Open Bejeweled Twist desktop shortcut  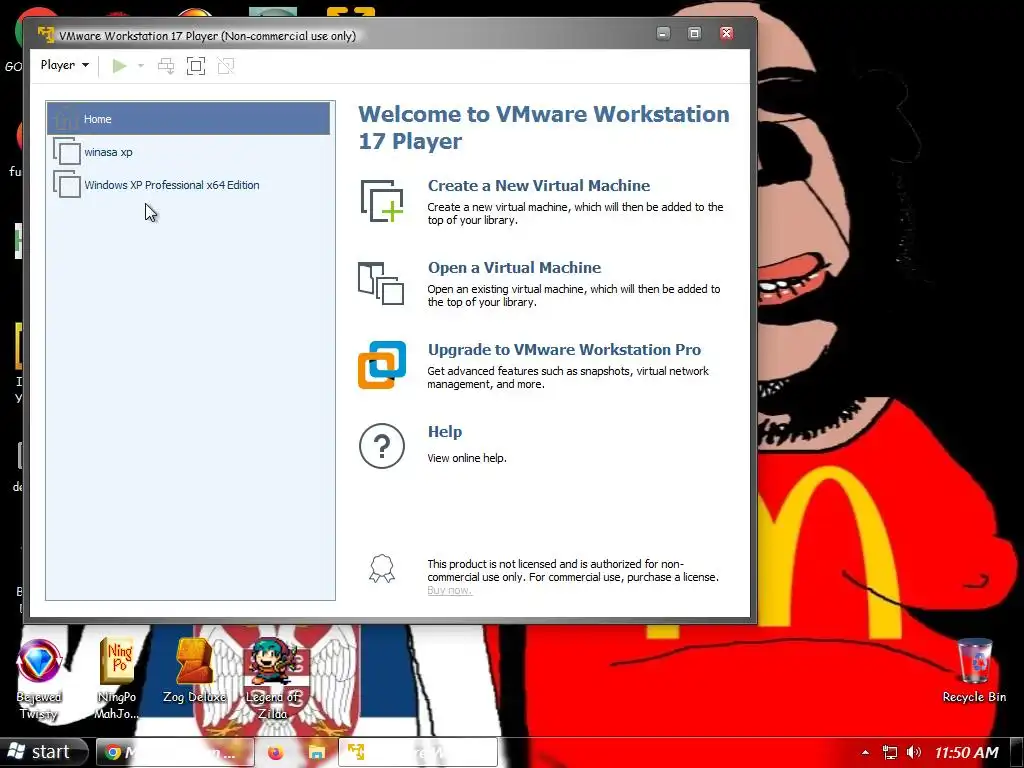(x=39, y=679)
